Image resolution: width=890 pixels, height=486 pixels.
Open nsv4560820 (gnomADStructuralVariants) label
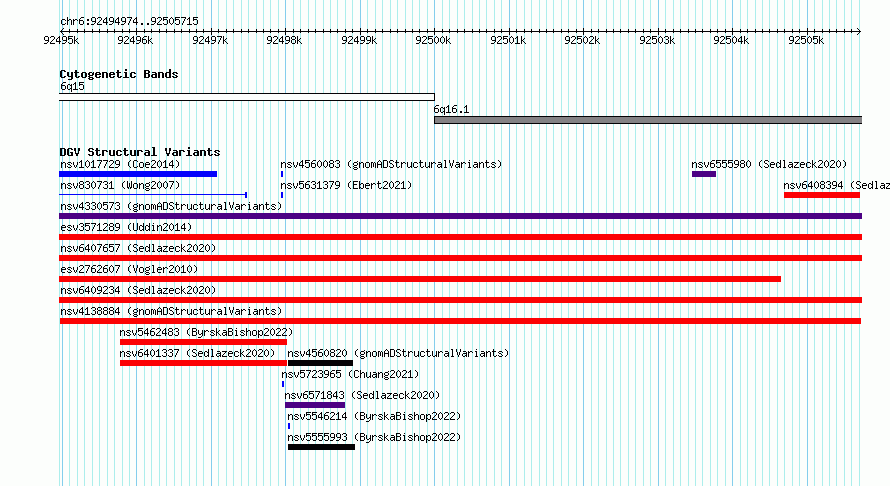(x=398, y=353)
